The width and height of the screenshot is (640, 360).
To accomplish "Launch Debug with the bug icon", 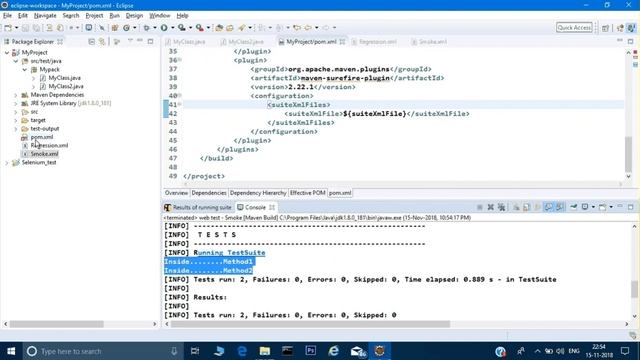I will tap(146, 28).
